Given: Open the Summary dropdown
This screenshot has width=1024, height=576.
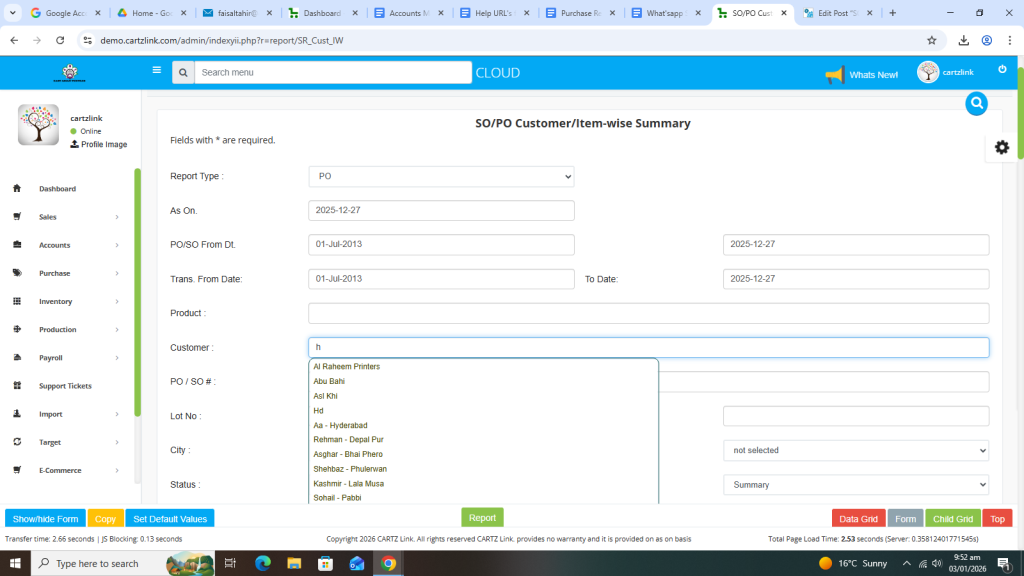Looking at the screenshot, I should [x=855, y=485].
